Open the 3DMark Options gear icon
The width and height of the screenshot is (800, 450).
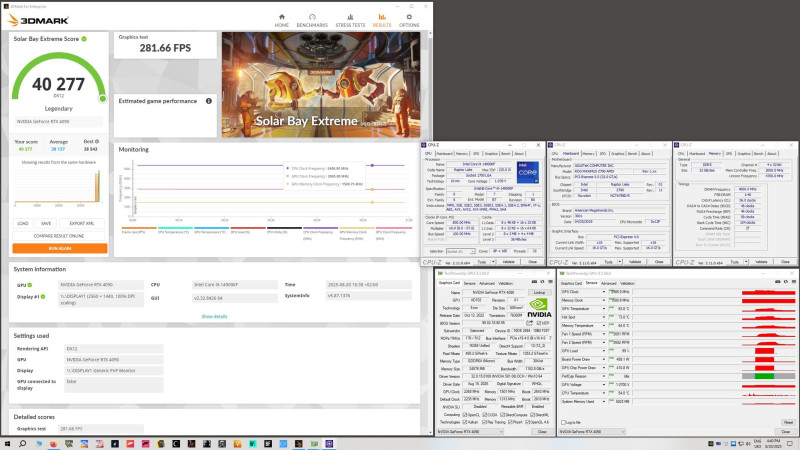point(409,17)
